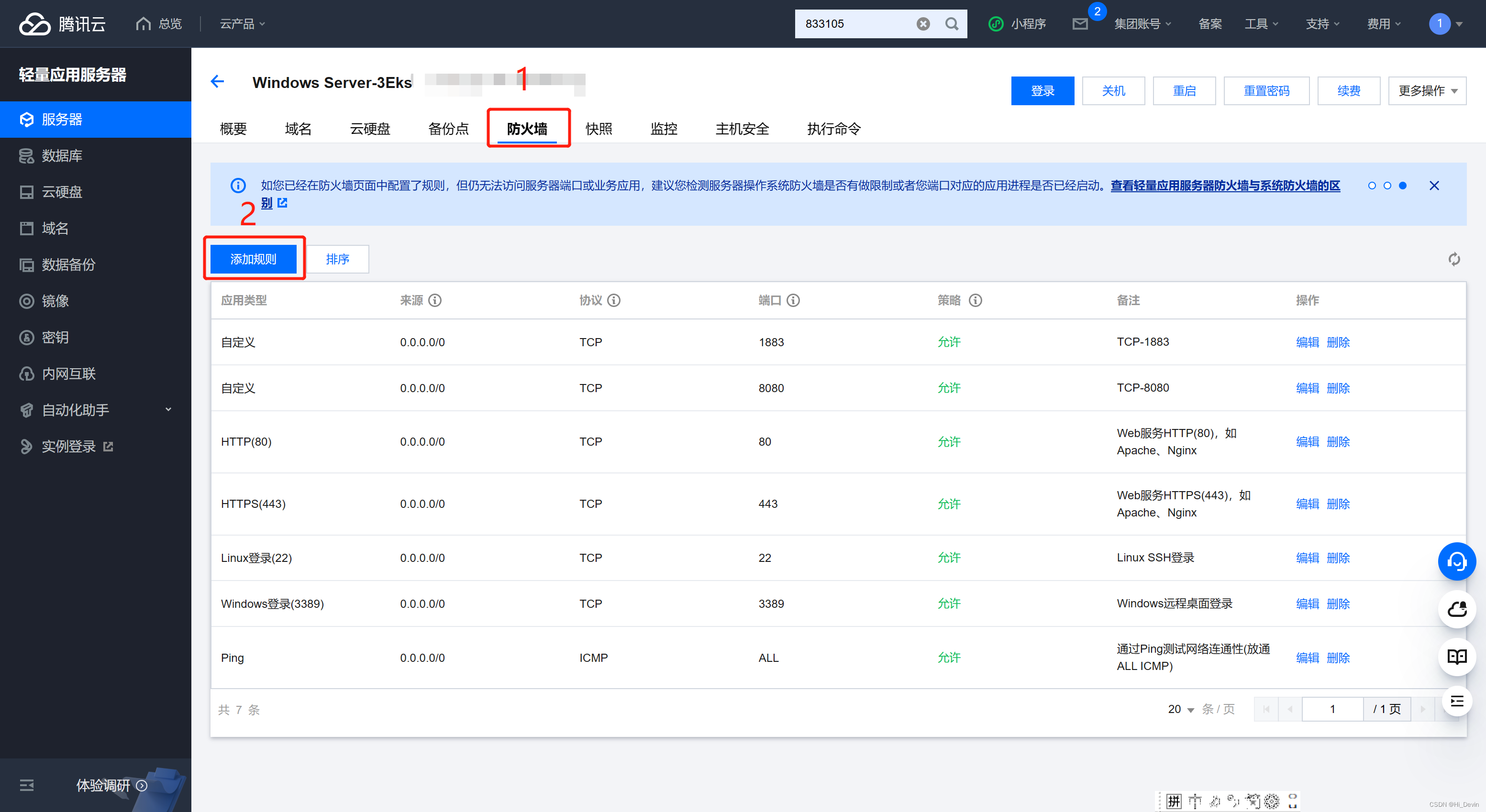Clear the search field with the X icon
The width and height of the screenshot is (1486, 812).
(x=923, y=23)
